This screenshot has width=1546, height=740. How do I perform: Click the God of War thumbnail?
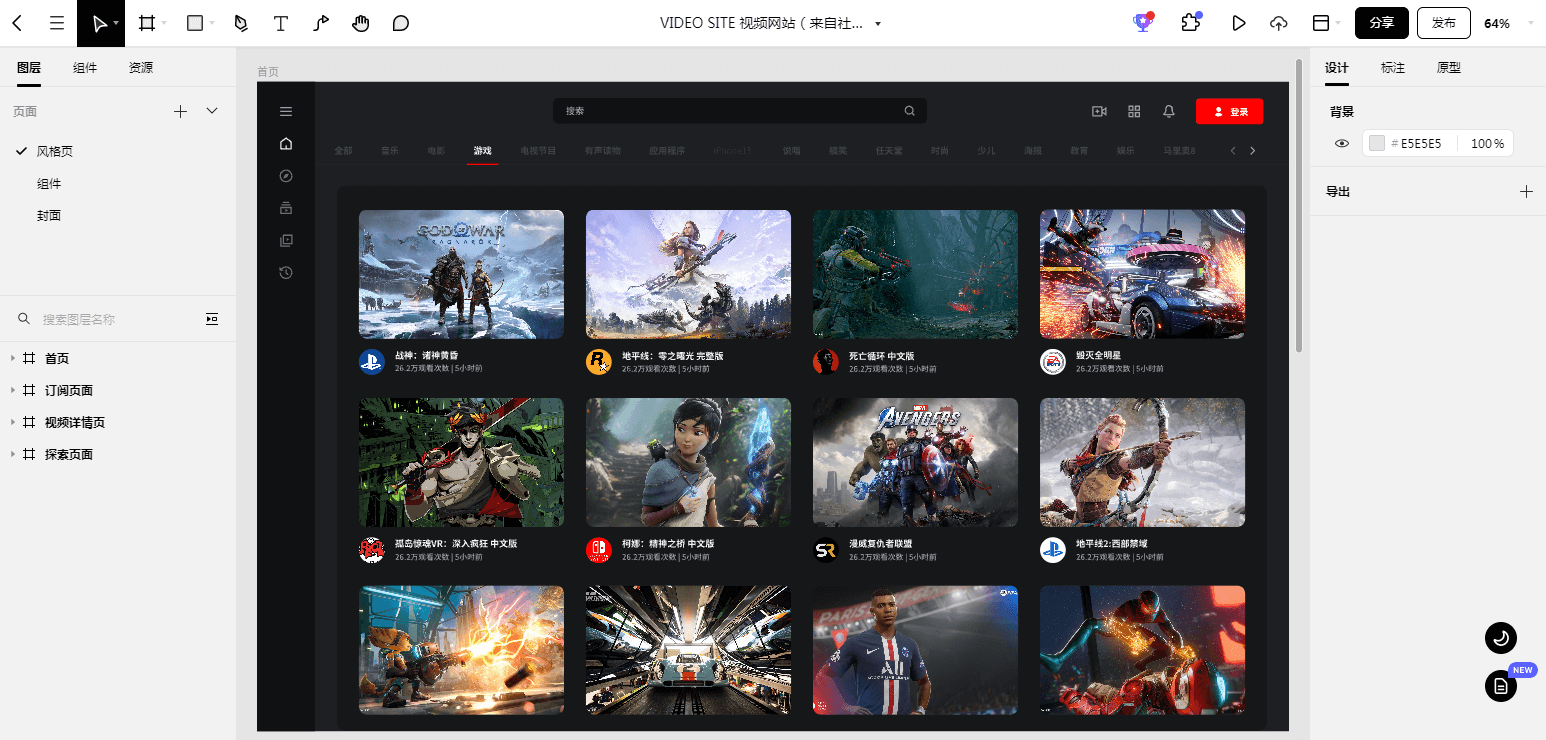[x=461, y=274]
